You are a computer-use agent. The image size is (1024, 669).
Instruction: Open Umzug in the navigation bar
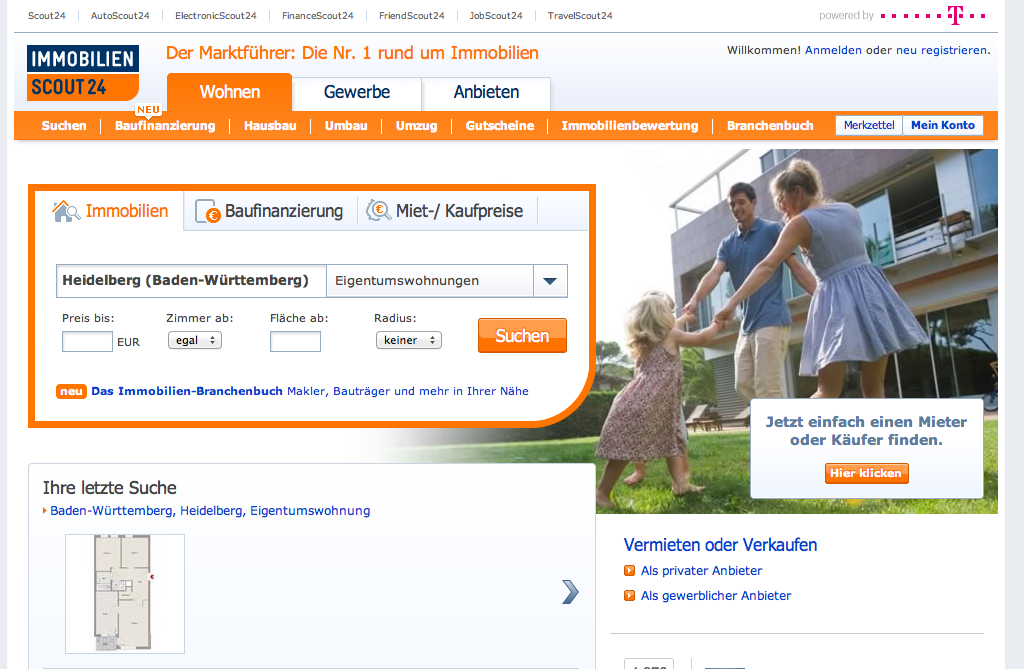pyautogui.click(x=417, y=125)
